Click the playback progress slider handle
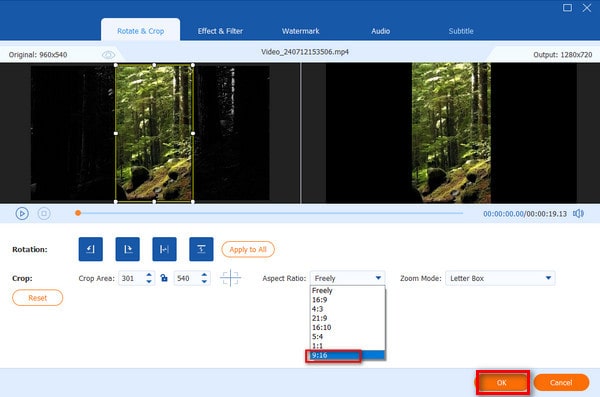This screenshot has width=600, height=397. tap(78, 213)
